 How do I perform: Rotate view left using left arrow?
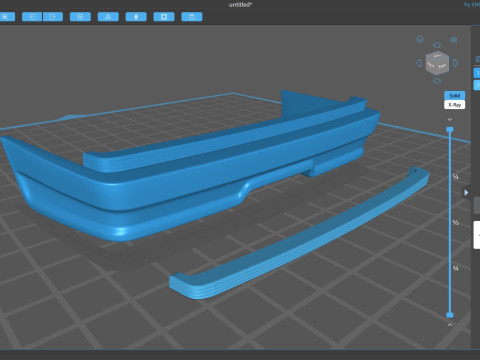419,63
